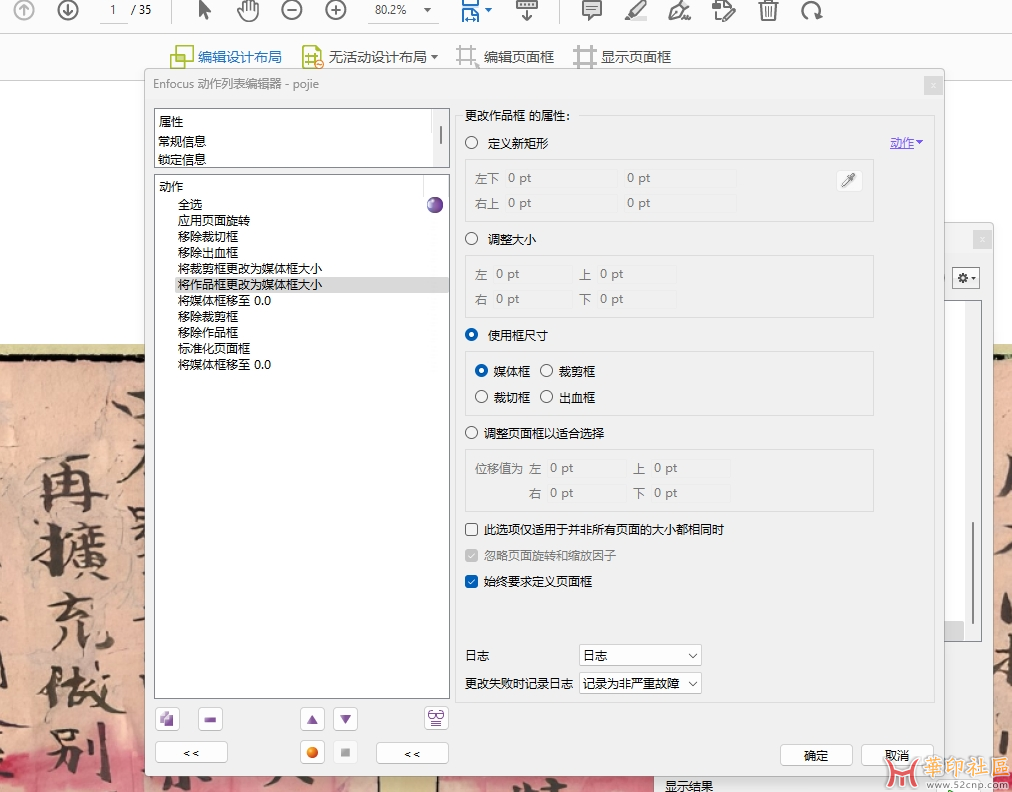Click 显示页面框 toolbar button

coord(622,57)
